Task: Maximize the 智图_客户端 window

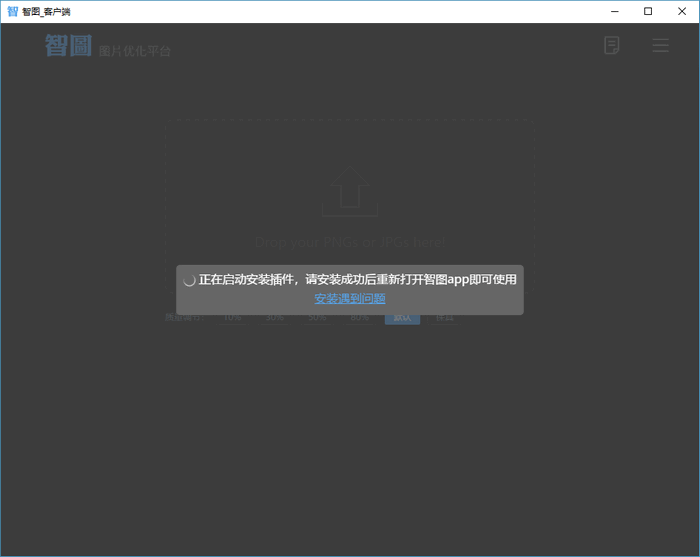Action: coord(648,12)
